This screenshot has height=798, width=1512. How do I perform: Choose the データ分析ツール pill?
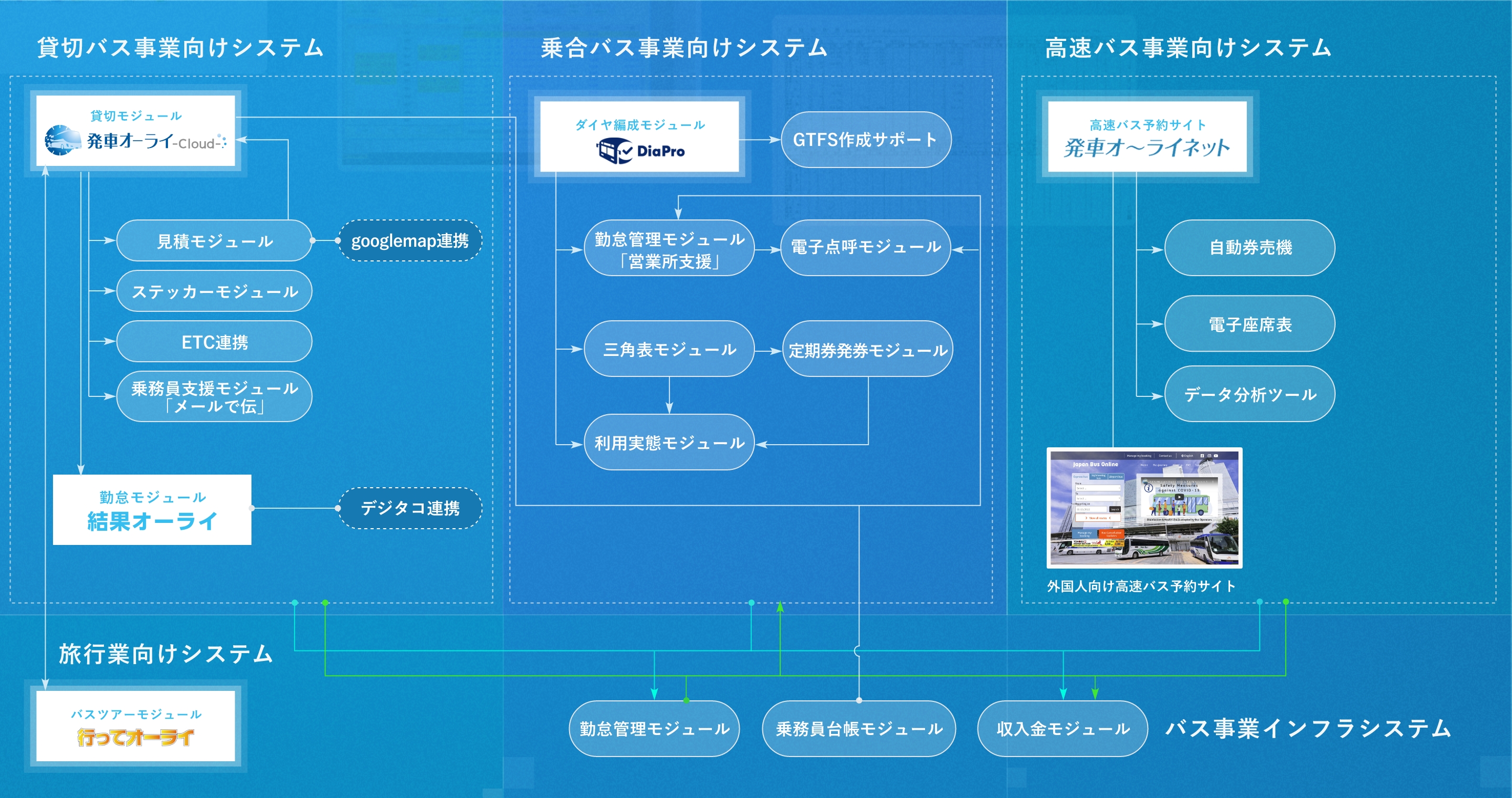(x=1249, y=394)
